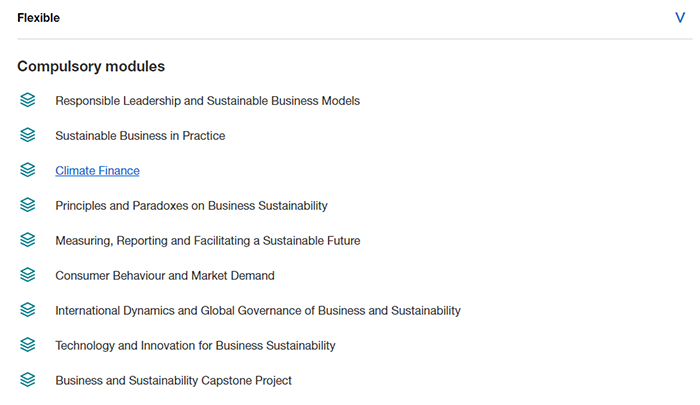Click the stack icon beside Sustainable Business in Practice

pyautogui.click(x=28, y=135)
